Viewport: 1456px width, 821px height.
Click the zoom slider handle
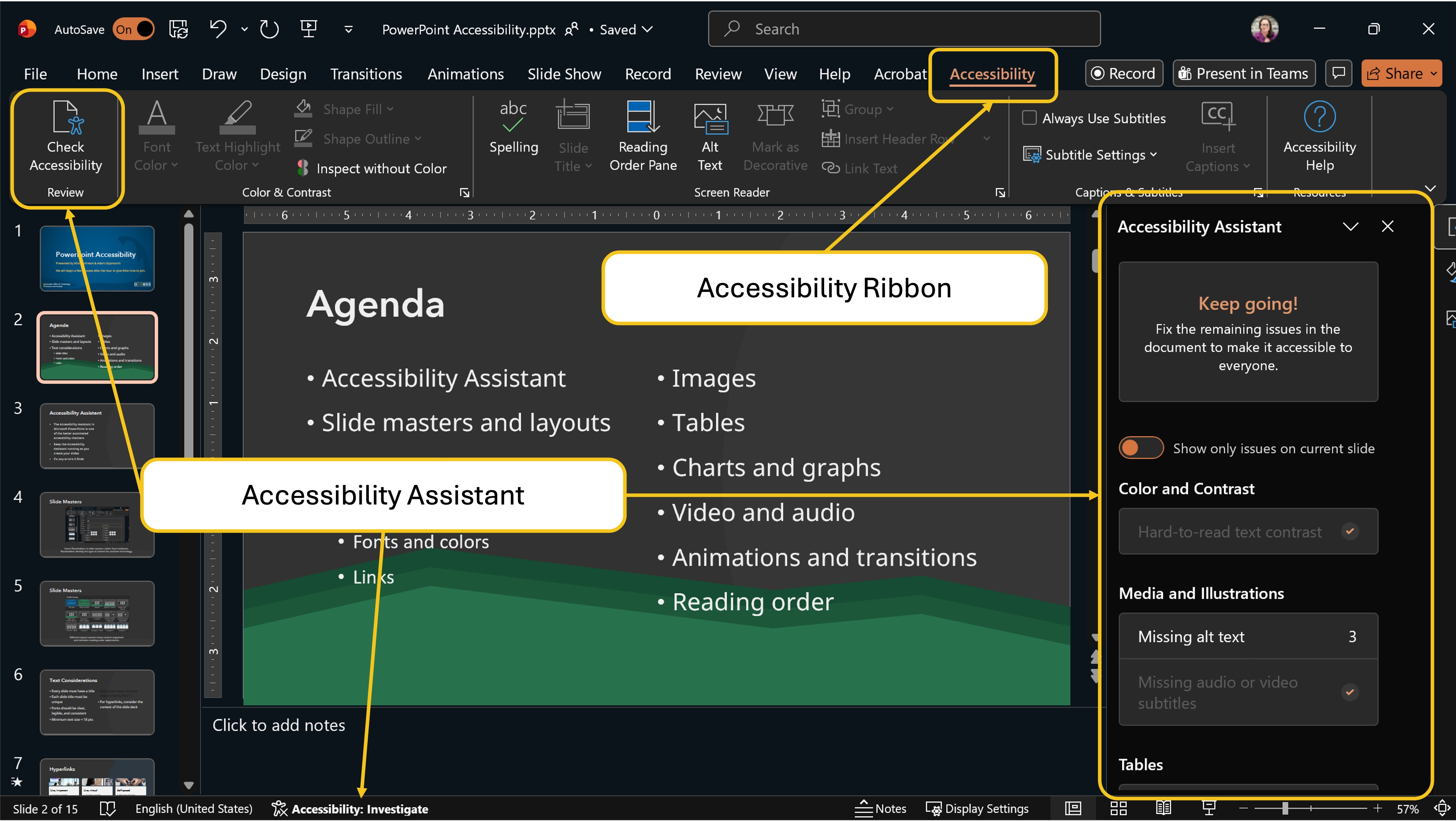(x=1285, y=809)
